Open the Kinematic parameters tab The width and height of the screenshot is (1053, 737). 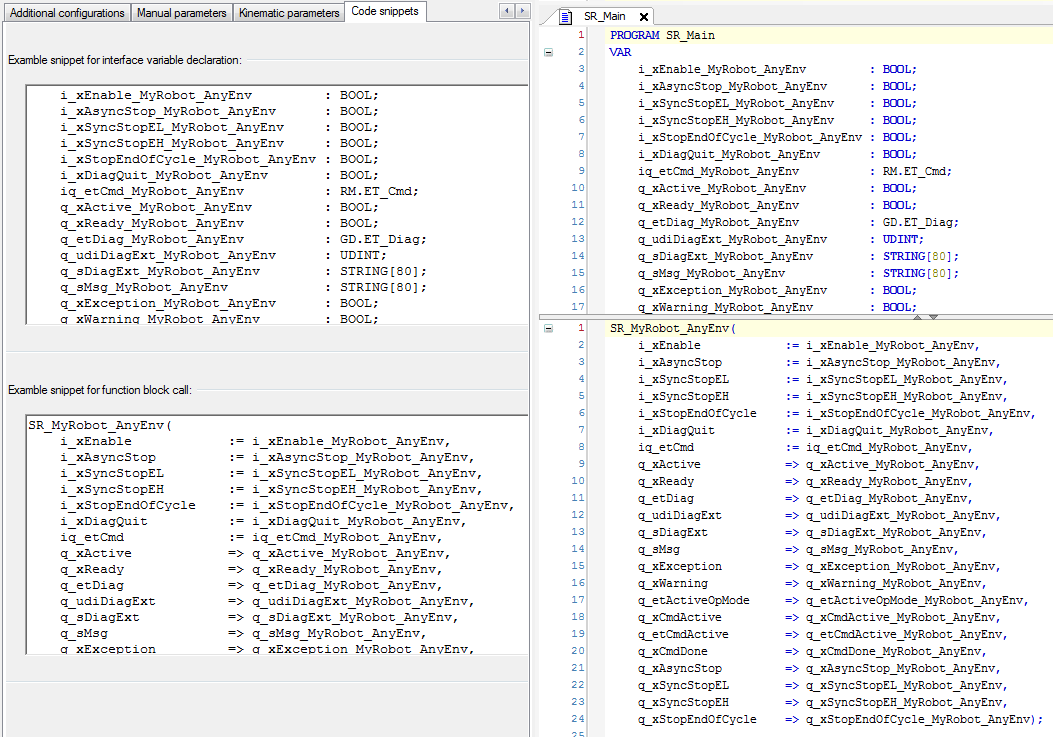tap(290, 13)
